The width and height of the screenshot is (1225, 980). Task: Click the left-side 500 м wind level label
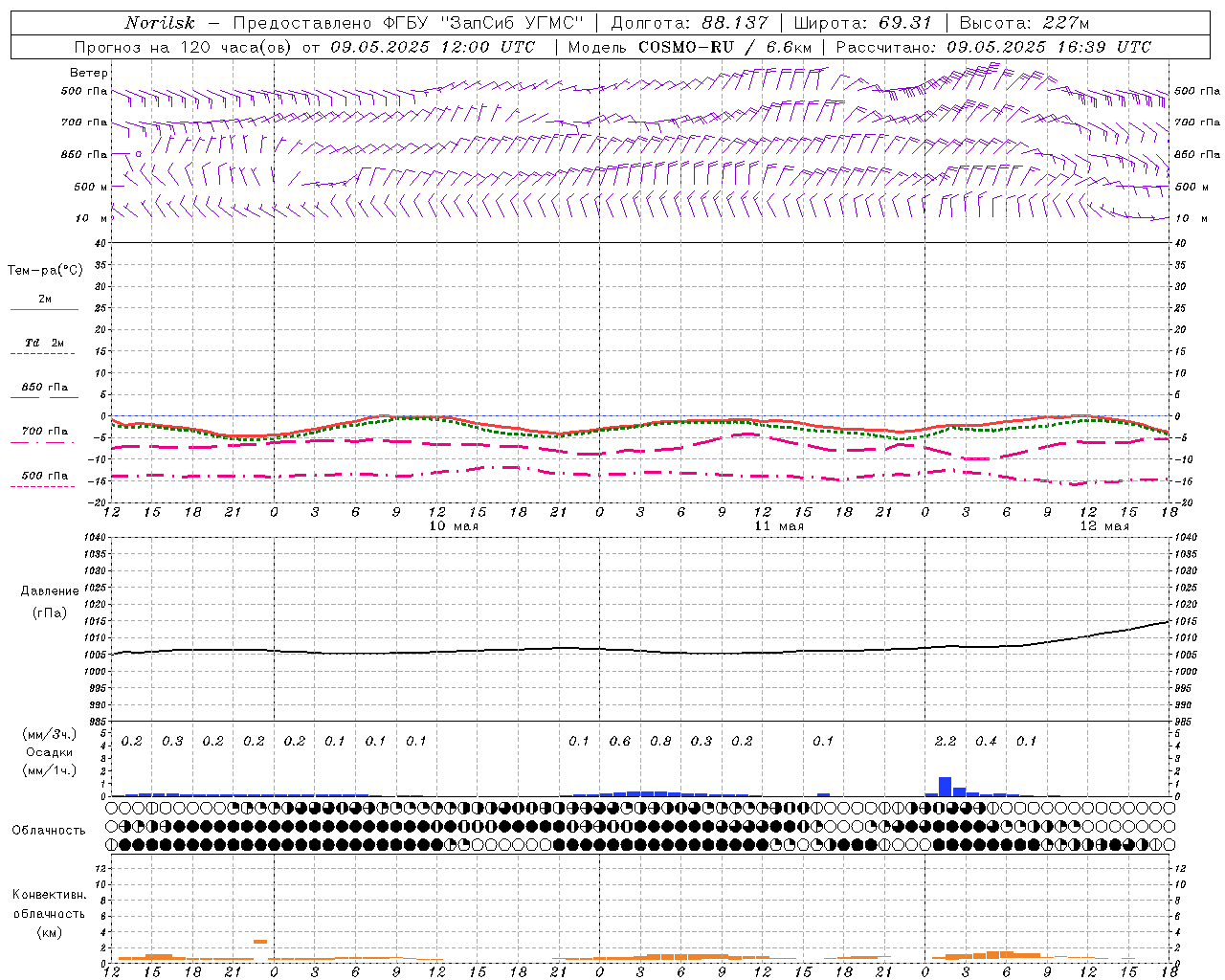91,187
